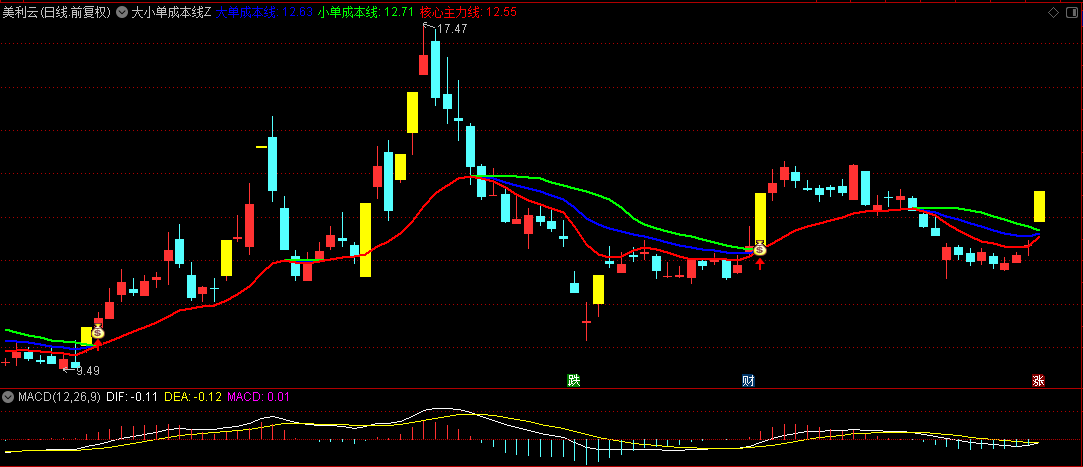Click the red up arrow below right money bag
Screen dimensions: 1083x467
(x=760, y=262)
